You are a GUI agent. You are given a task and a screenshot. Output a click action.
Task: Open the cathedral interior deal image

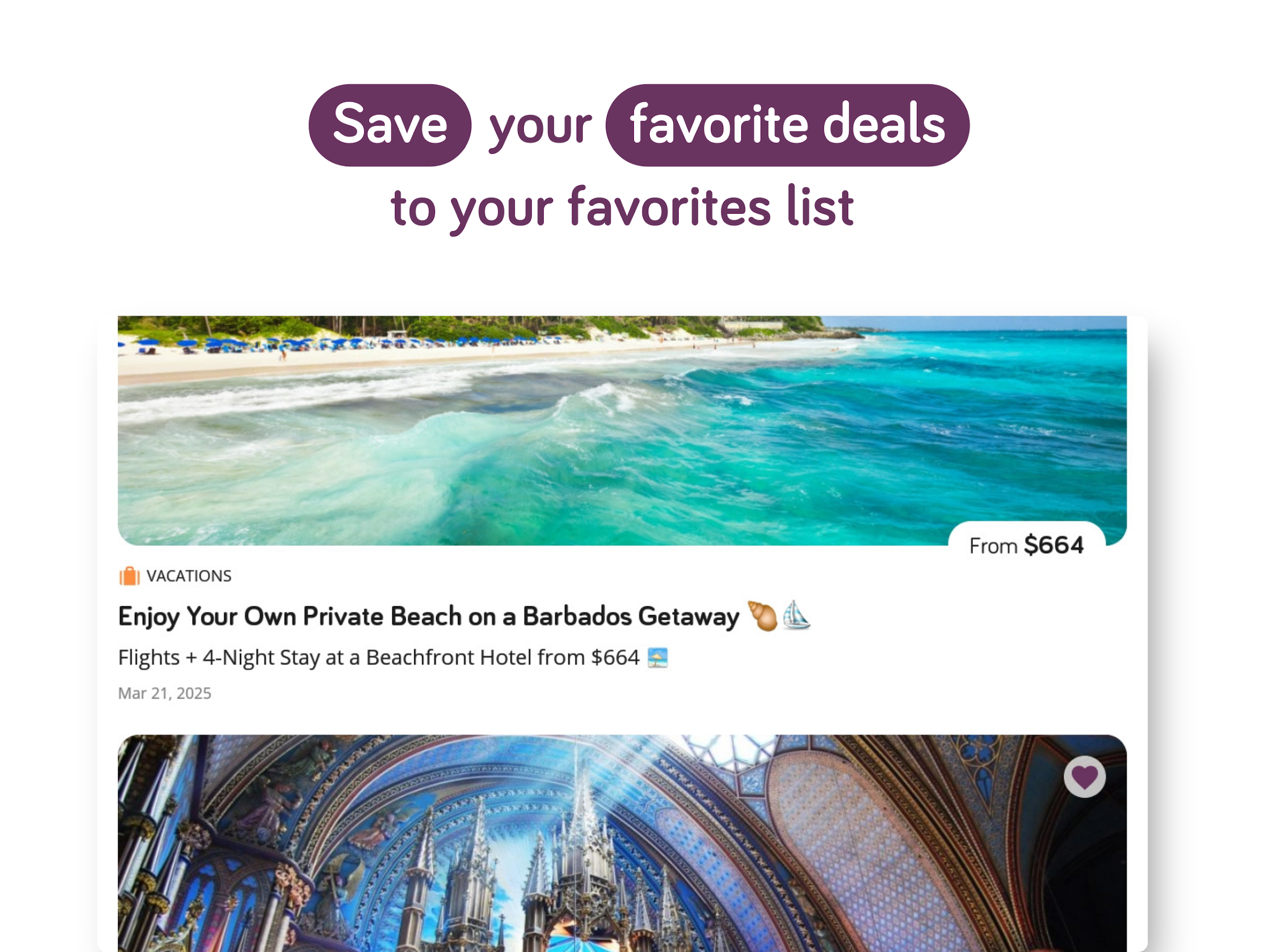pos(622,843)
